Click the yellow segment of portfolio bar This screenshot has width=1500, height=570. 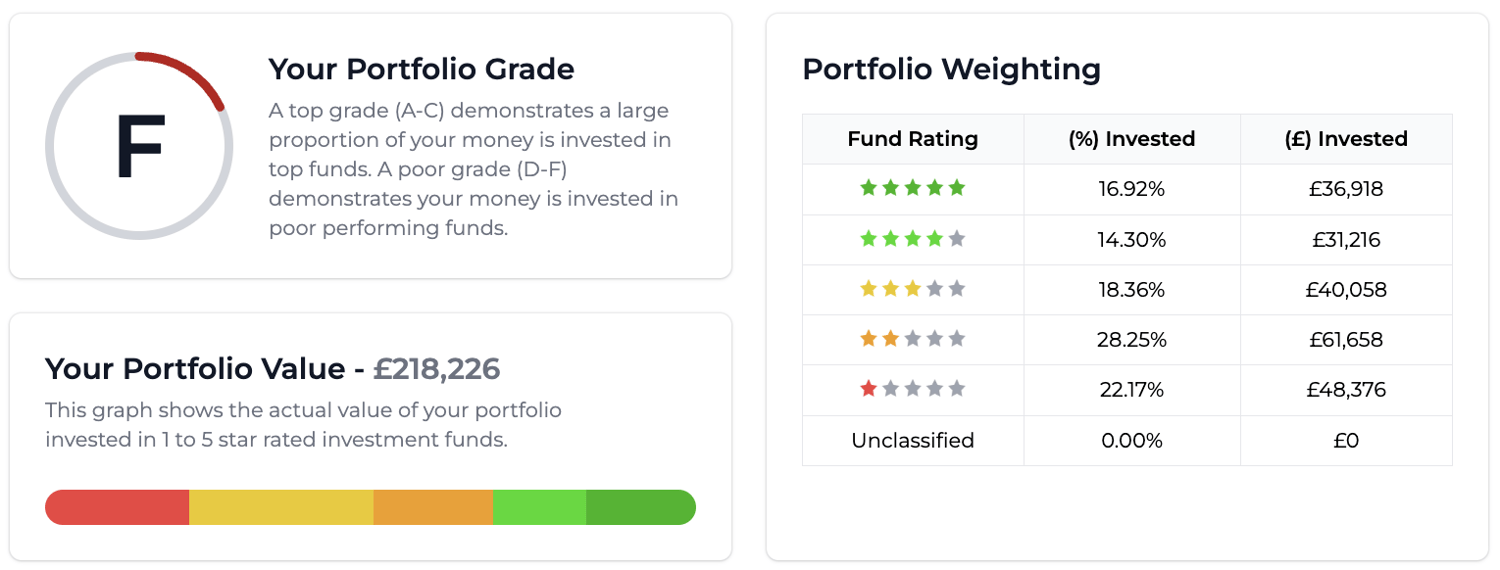281,507
